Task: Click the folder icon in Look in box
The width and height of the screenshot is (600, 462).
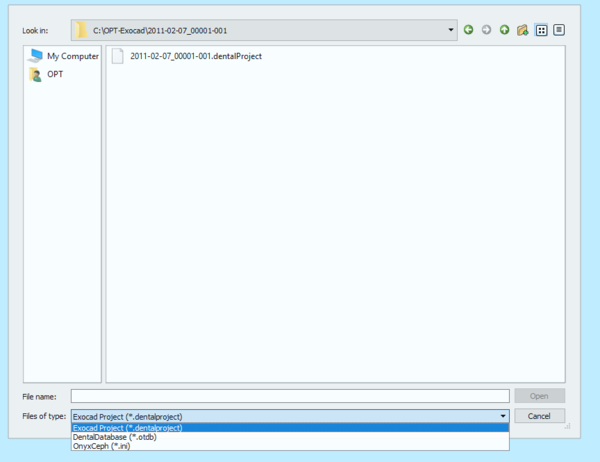Action: coord(81,30)
